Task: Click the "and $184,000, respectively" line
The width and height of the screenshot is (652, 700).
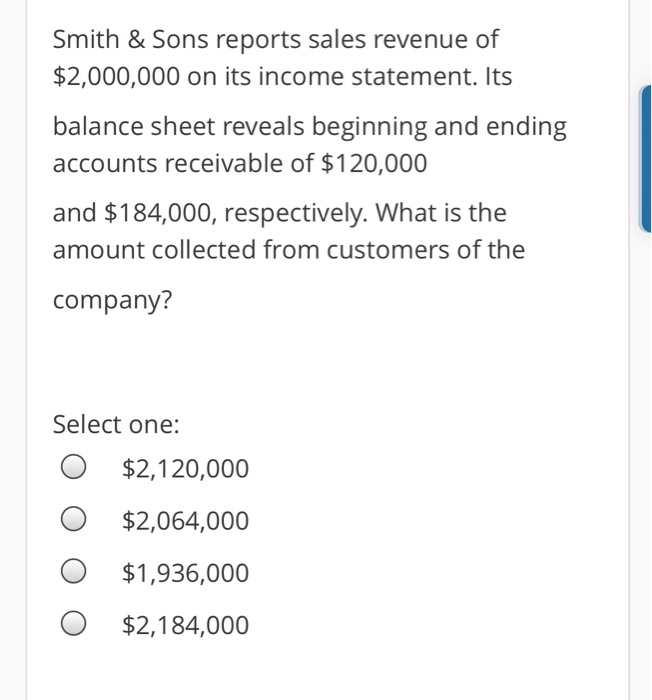Action: click(x=280, y=213)
